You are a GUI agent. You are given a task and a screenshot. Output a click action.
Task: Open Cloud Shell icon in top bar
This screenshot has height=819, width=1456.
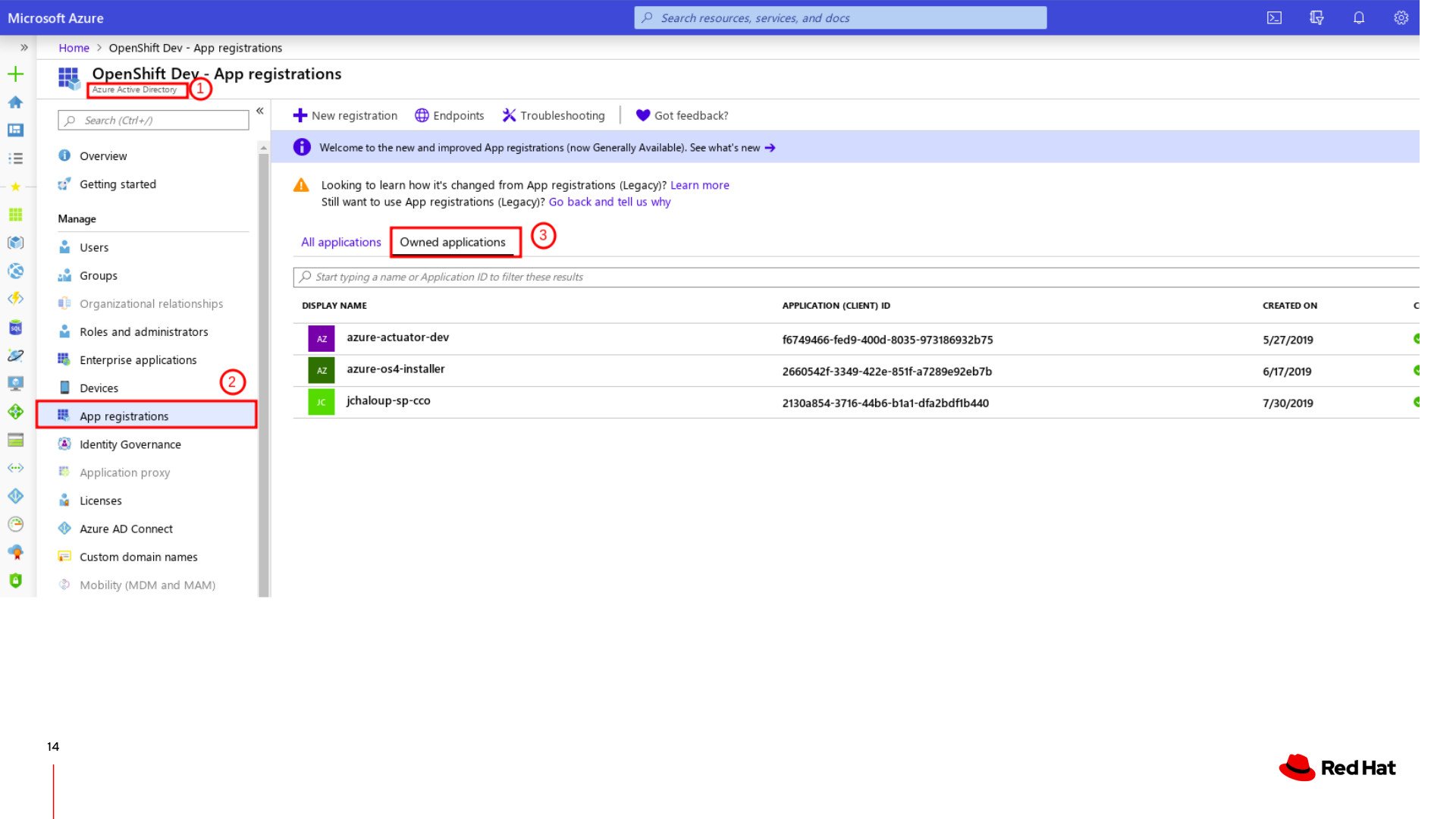(x=1274, y=17)
